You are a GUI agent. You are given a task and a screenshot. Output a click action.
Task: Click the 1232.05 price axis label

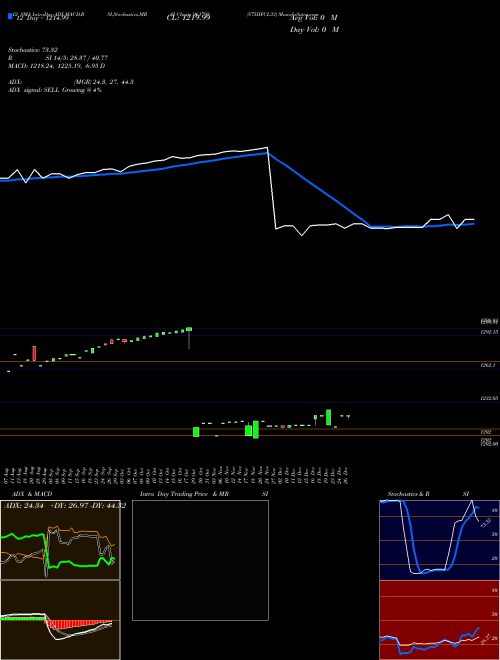click(490, 398)
